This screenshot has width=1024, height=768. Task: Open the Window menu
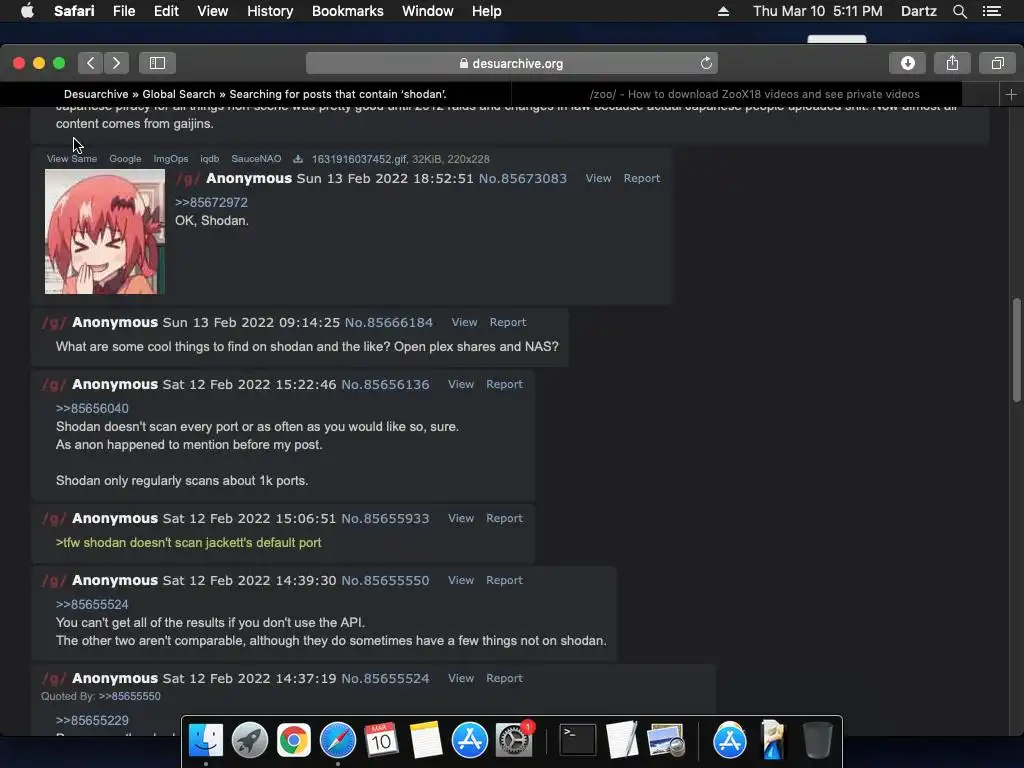tap(428, 11)
